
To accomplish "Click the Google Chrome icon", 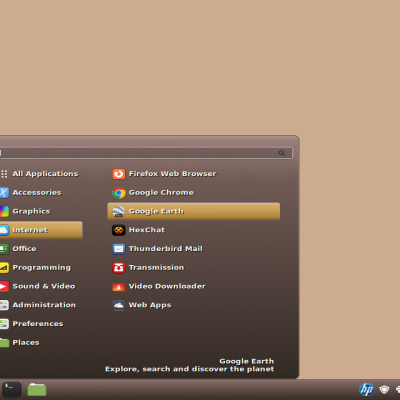I will (x=119, y=193).
